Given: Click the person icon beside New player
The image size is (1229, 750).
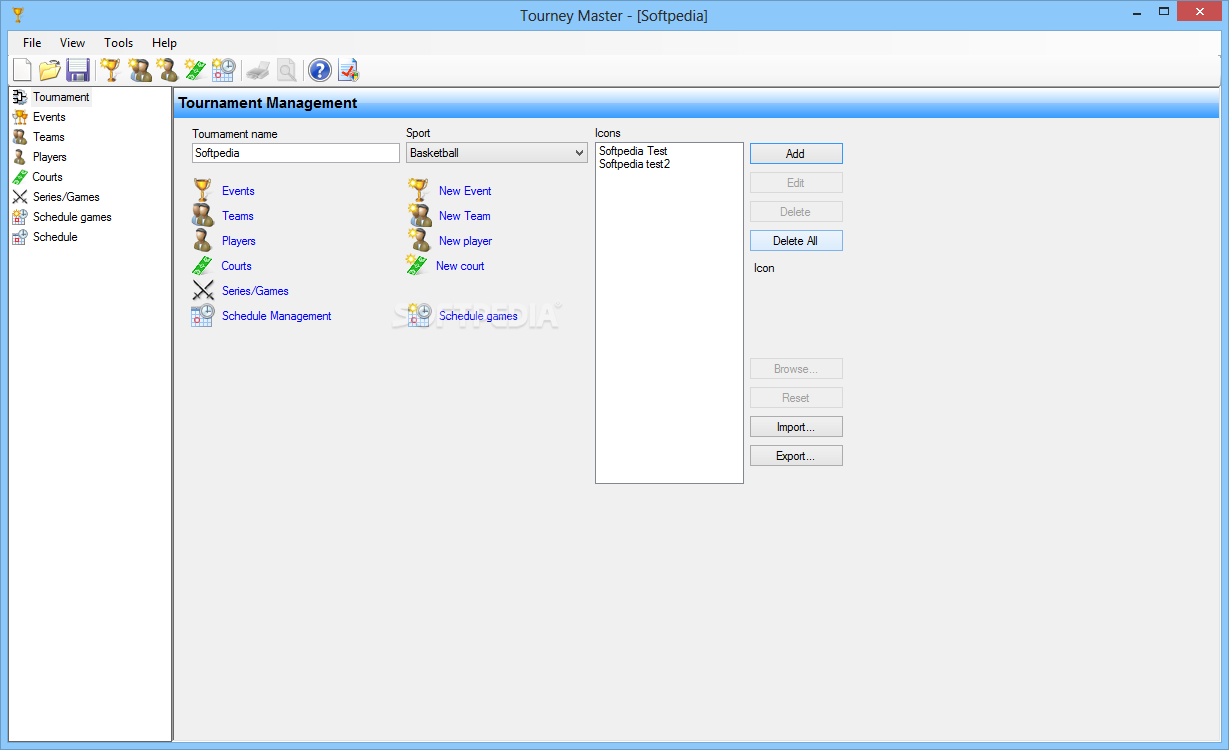Looking at the screenshot, I should point(419,240).
